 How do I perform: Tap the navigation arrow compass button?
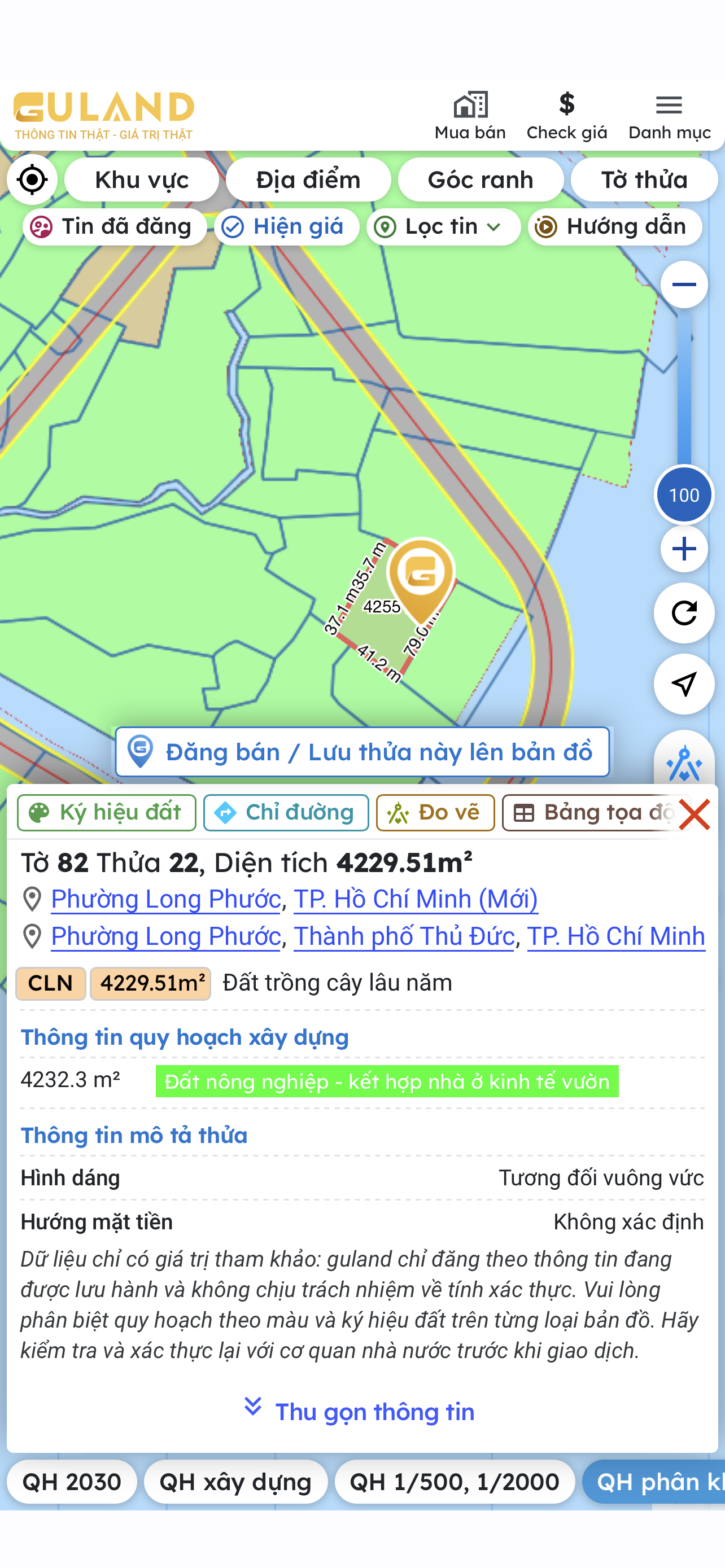pyautogui.click(x=684, y=684)
